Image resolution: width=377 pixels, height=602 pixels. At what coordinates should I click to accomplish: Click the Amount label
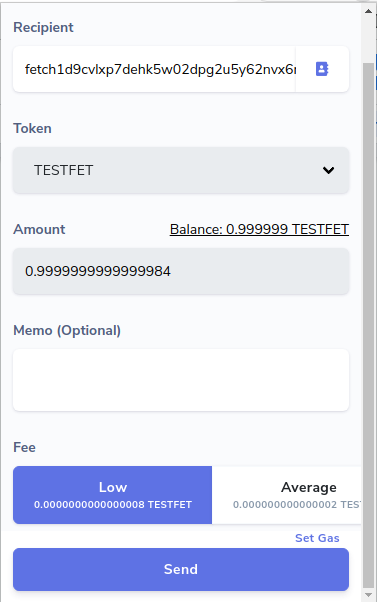(x=39, y=229)
